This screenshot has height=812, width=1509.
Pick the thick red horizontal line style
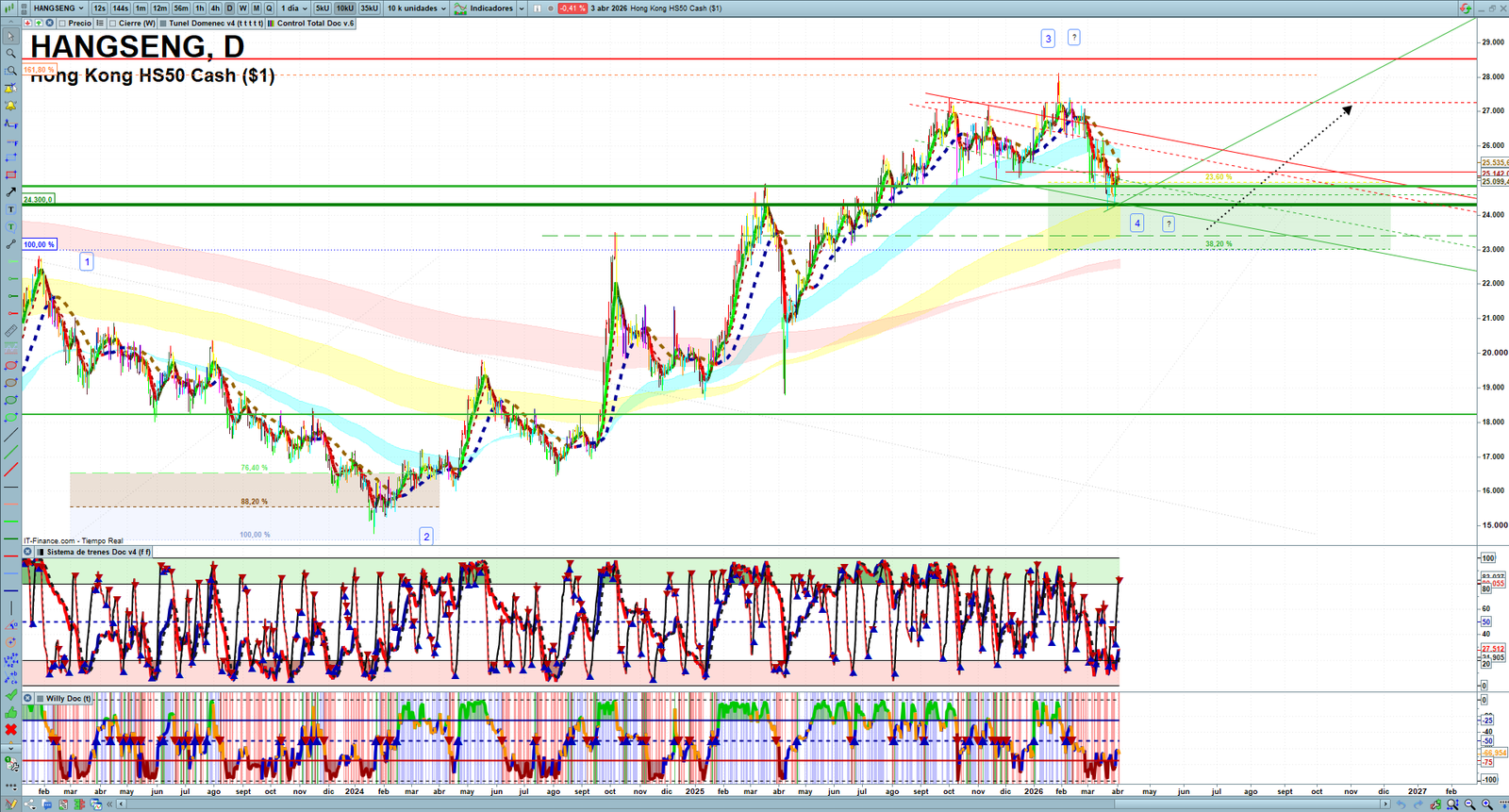(10, 556)
